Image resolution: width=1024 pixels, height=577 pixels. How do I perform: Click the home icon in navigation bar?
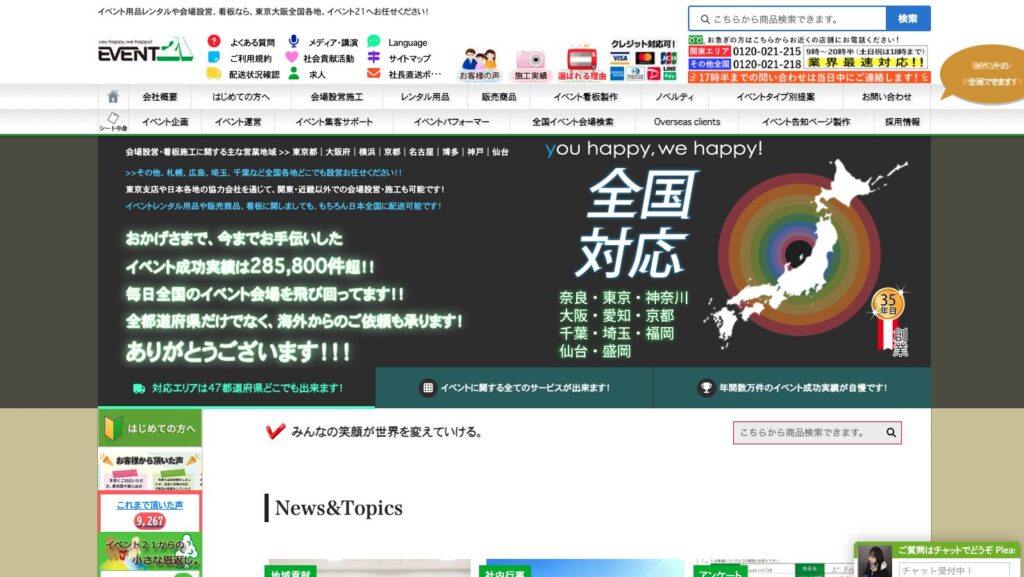(x=113, y=97)
